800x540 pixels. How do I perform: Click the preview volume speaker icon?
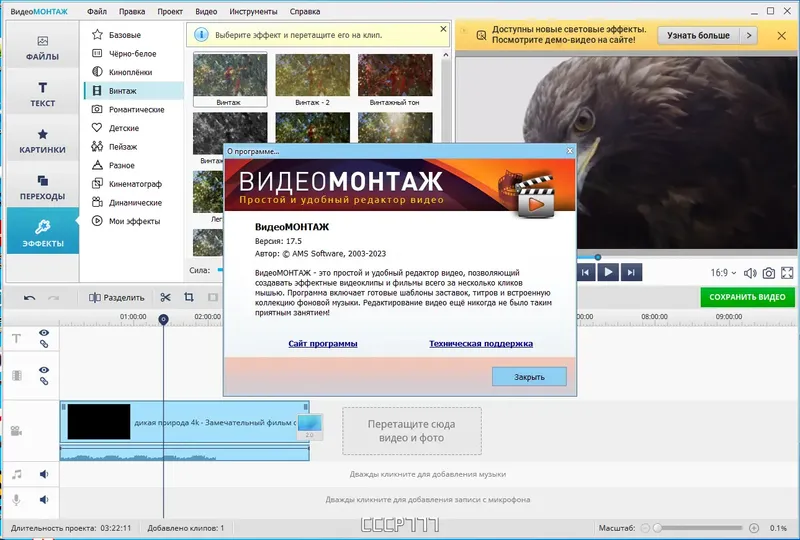[x=750, y=273]
